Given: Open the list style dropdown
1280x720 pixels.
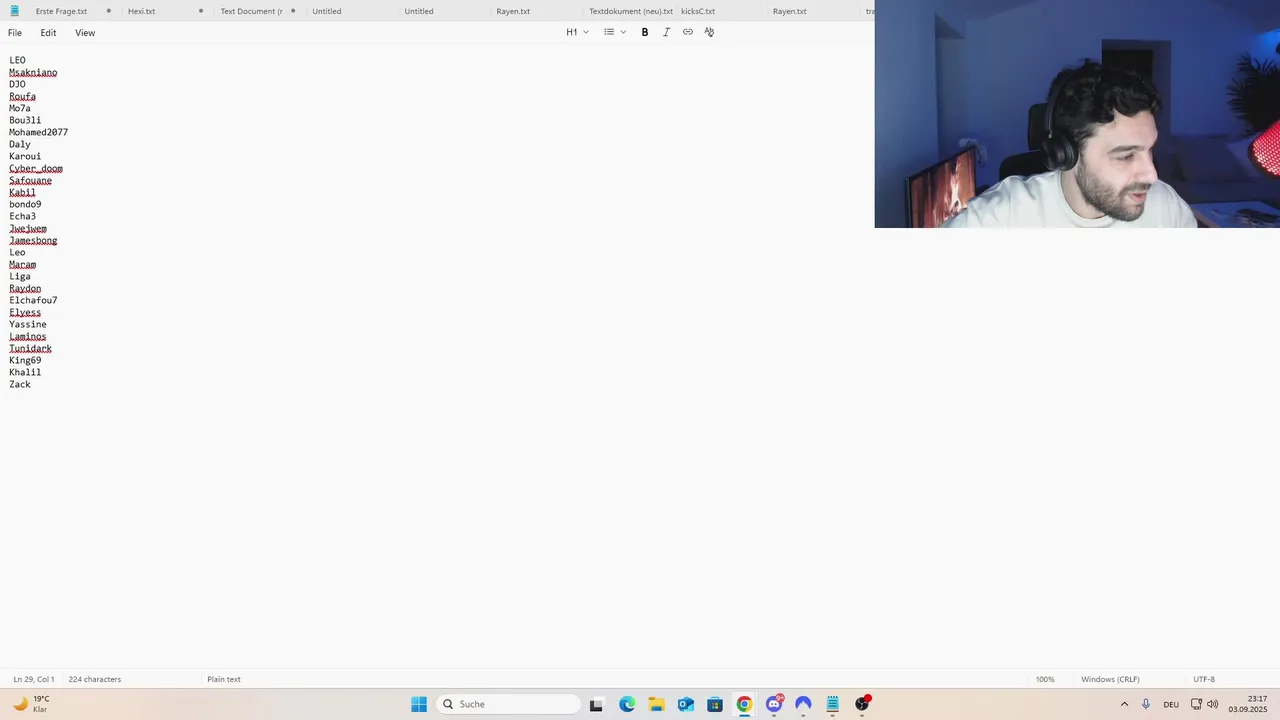Looking at the screenshot, I should 614,32.
